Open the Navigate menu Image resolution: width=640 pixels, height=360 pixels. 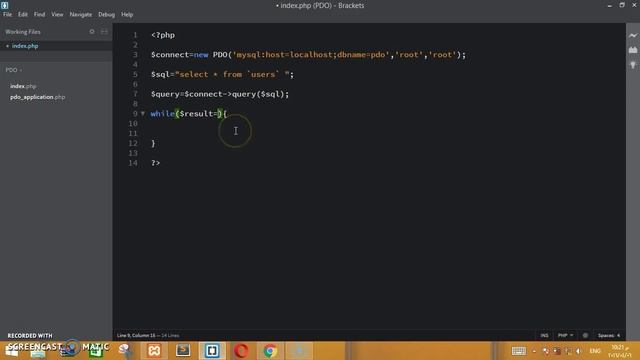(80, 14)
